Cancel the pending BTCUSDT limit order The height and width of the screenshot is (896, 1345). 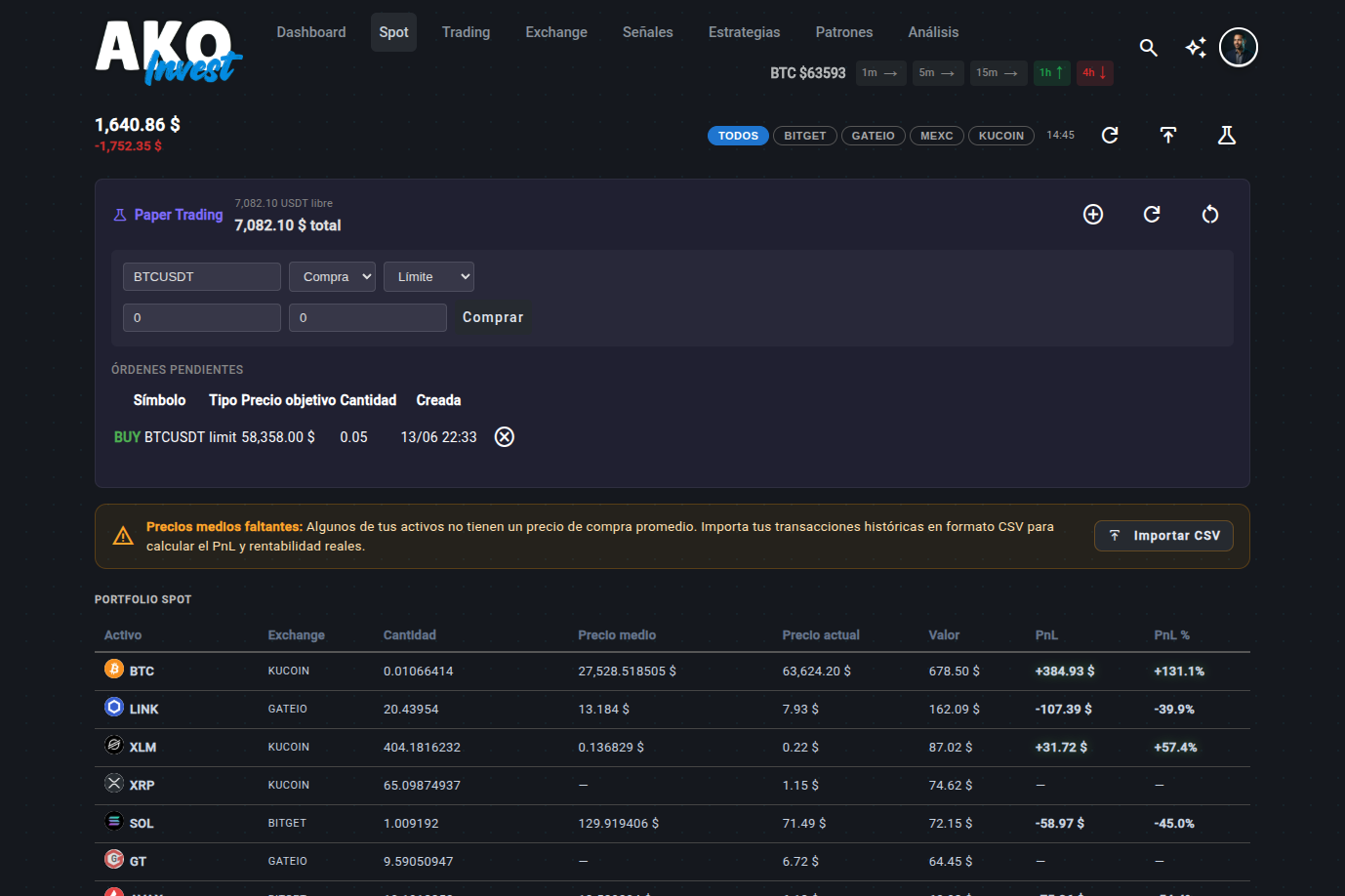click(505, 437)
